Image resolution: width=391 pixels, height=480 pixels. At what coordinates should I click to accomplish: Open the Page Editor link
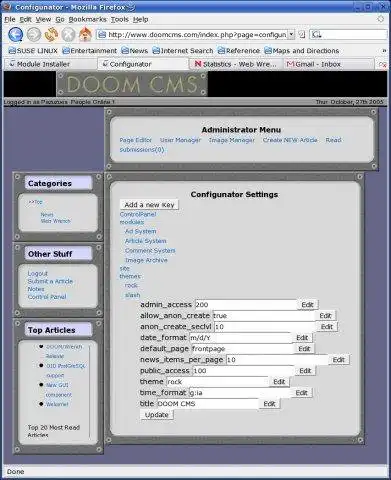point(136,140)
